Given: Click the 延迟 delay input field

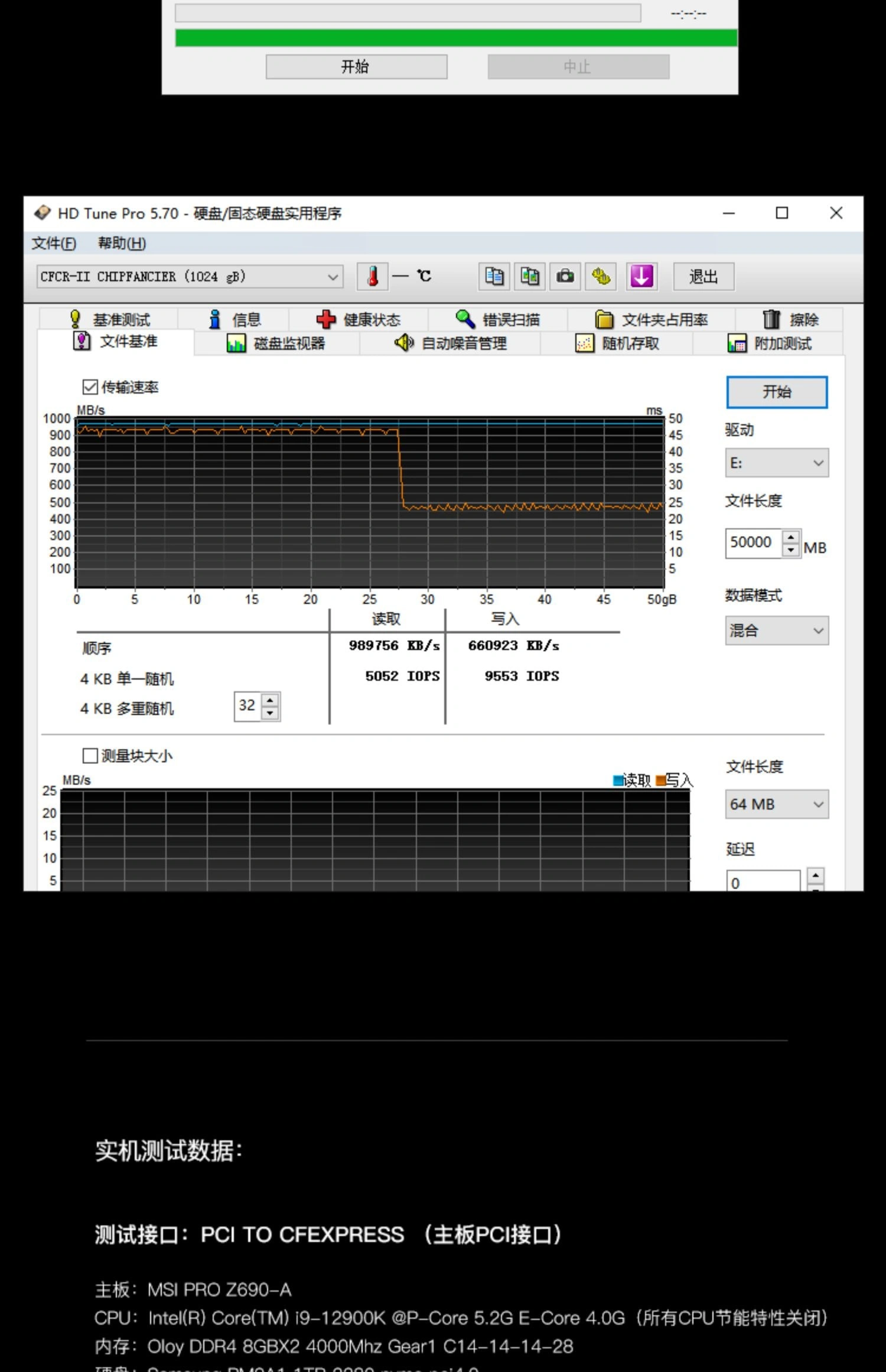Looking at the screenshot, I should pos(763,881).
